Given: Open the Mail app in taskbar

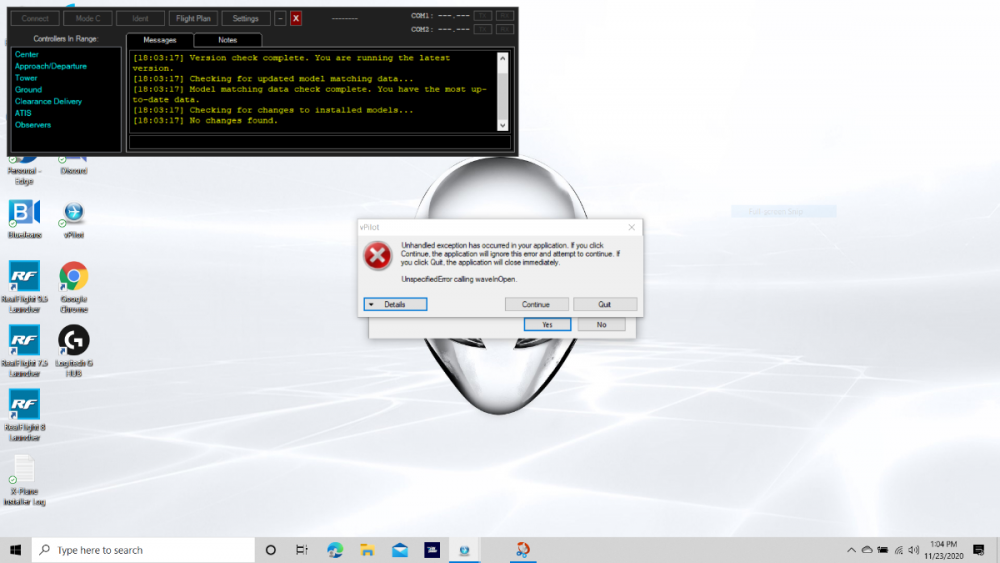Looking at the screenshot, I should point(400,550).
